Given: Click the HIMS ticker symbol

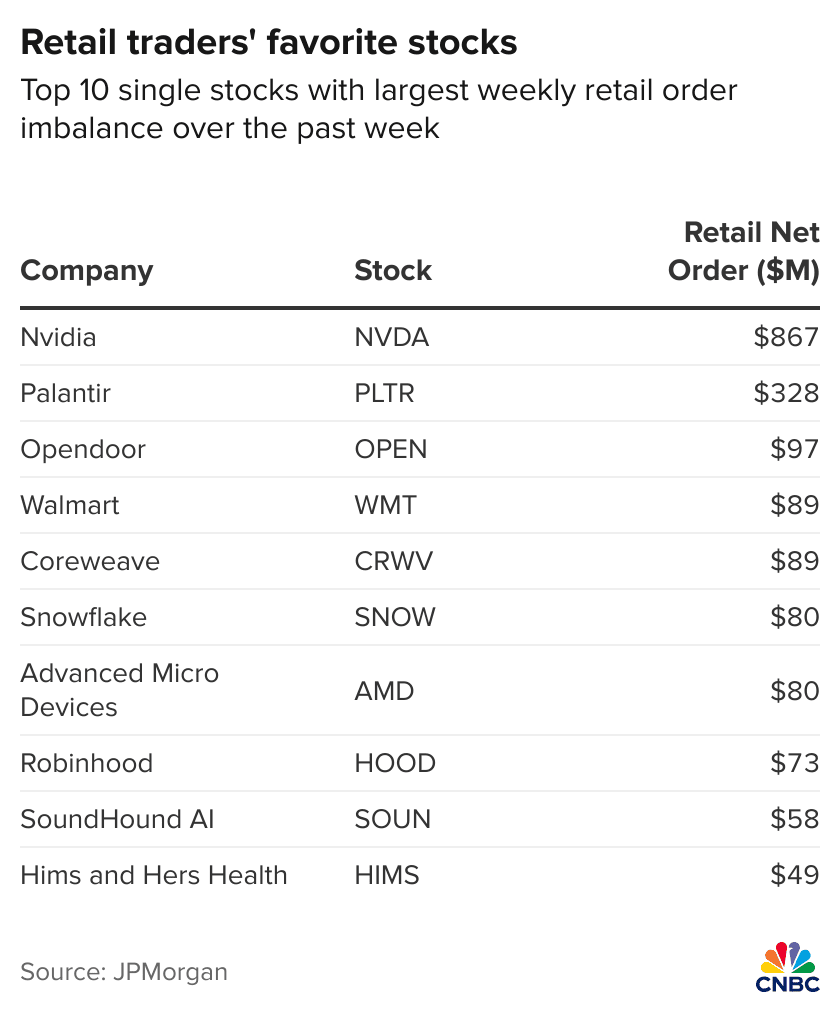Looking at the screenshot, I should coord(387,875).
